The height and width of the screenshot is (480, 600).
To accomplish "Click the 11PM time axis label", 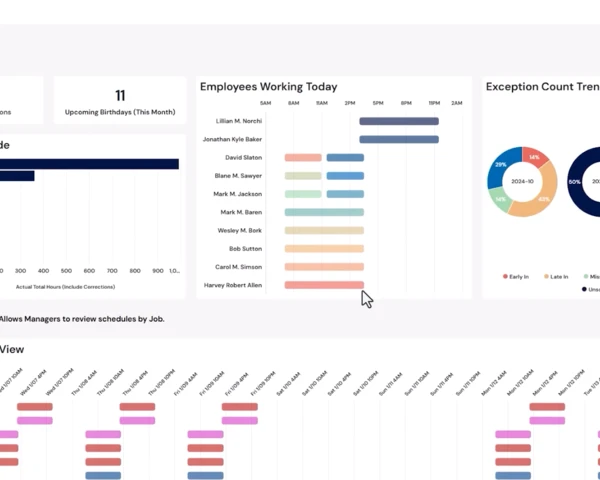I will pyautogui.click(x=434, y=103).
